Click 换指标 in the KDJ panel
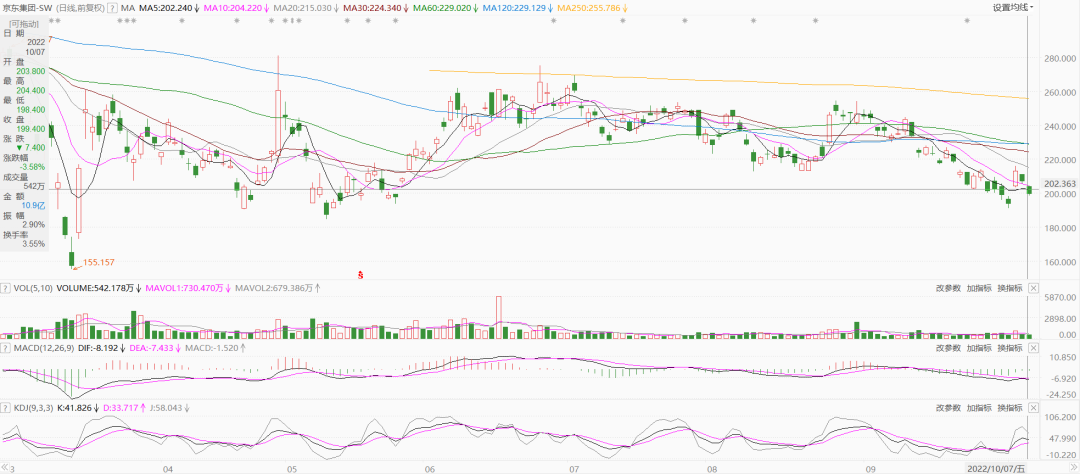Image resolution: width=1080 pixels, height=474 pixels. point(1009,408)
